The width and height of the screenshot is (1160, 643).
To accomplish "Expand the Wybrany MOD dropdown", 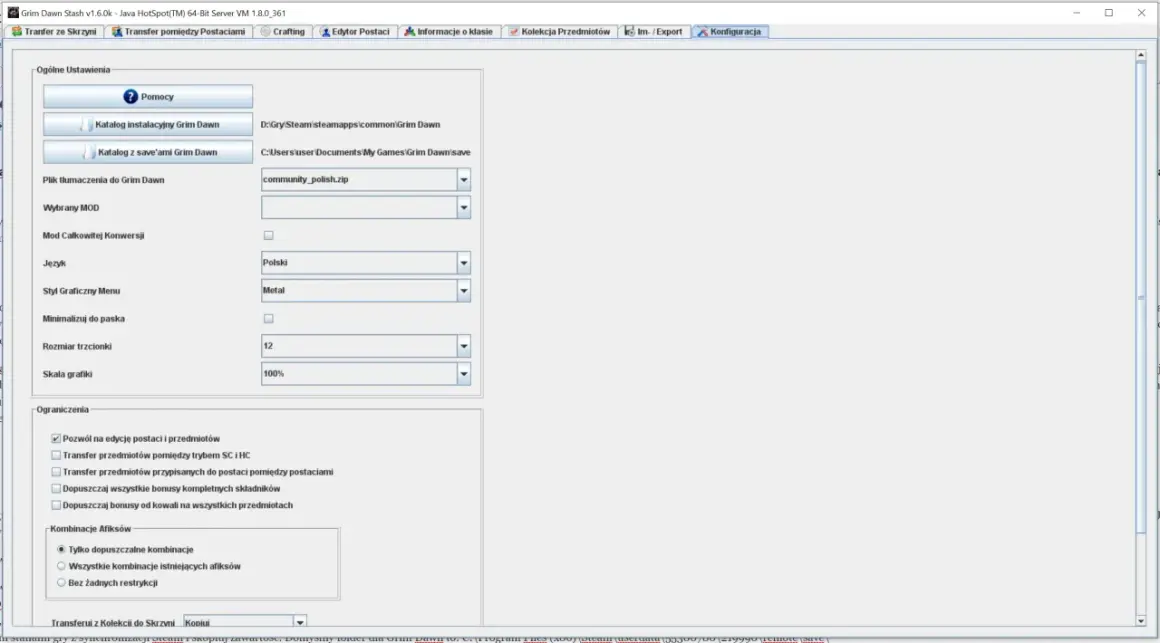I will (x=365, y=208).
